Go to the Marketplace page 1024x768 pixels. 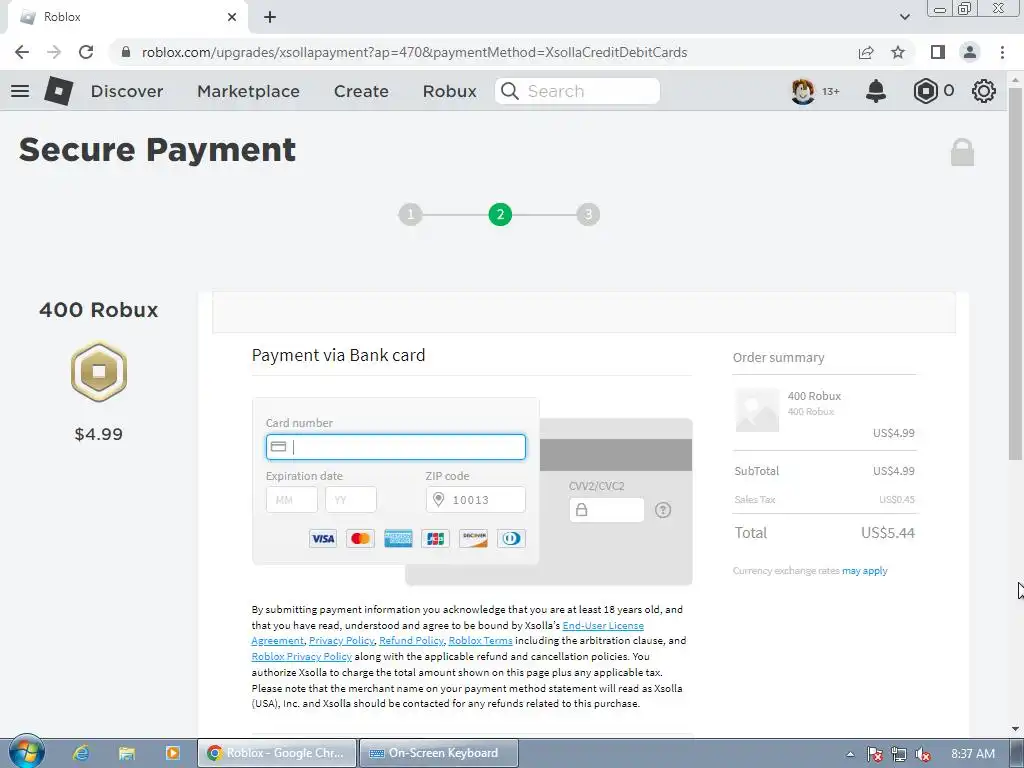pyautogui.click(x=248, y=91)
